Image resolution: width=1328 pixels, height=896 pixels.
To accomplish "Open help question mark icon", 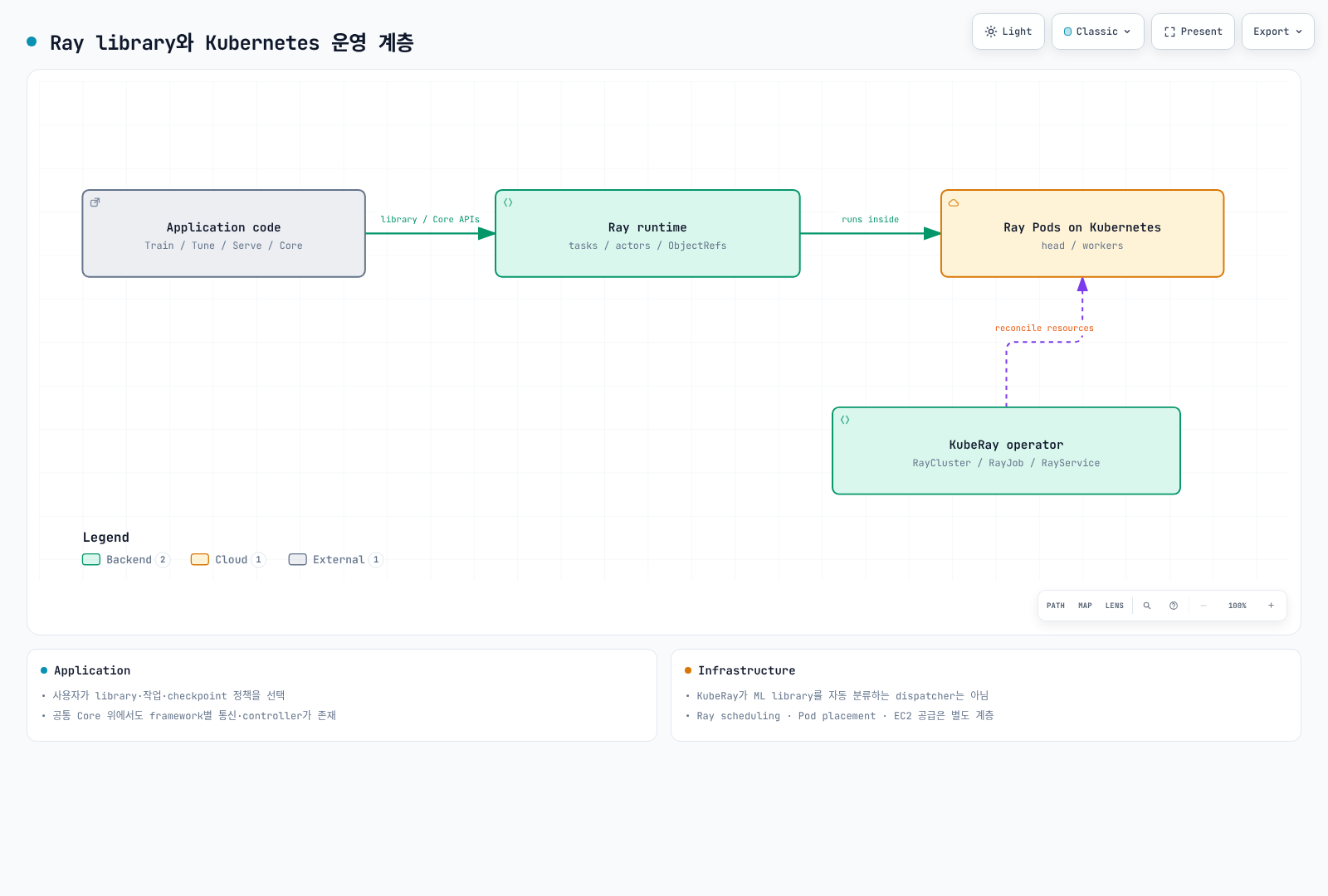I will coord(1174,606).
